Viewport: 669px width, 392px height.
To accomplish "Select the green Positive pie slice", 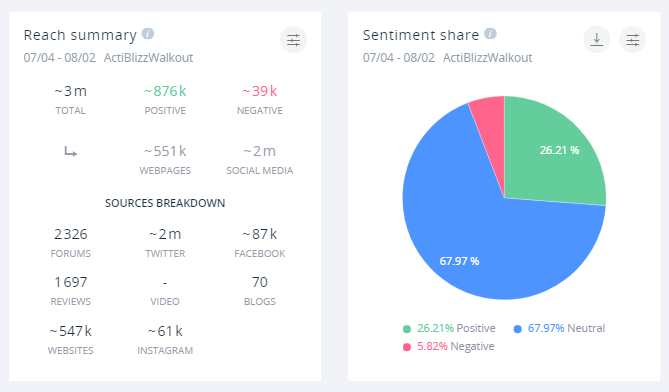I will pos(553,154).
